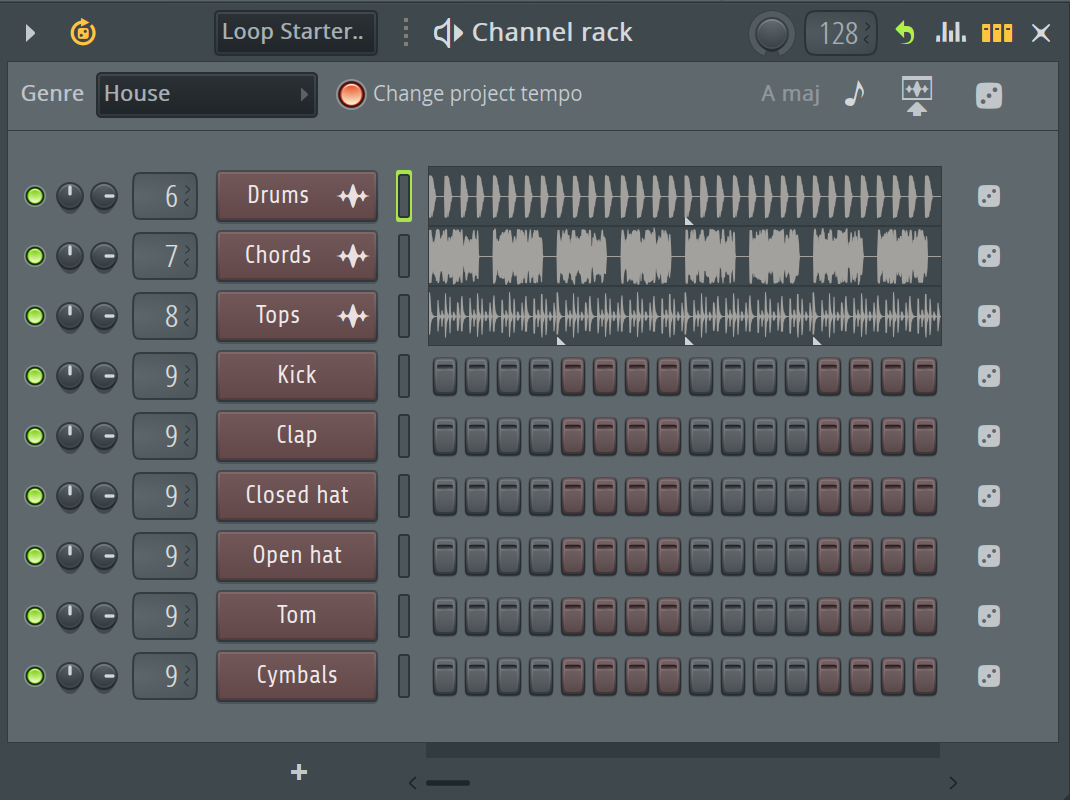Open the Tops channel button
Viewport: 1070px width, 800px height.
[297, 316]
